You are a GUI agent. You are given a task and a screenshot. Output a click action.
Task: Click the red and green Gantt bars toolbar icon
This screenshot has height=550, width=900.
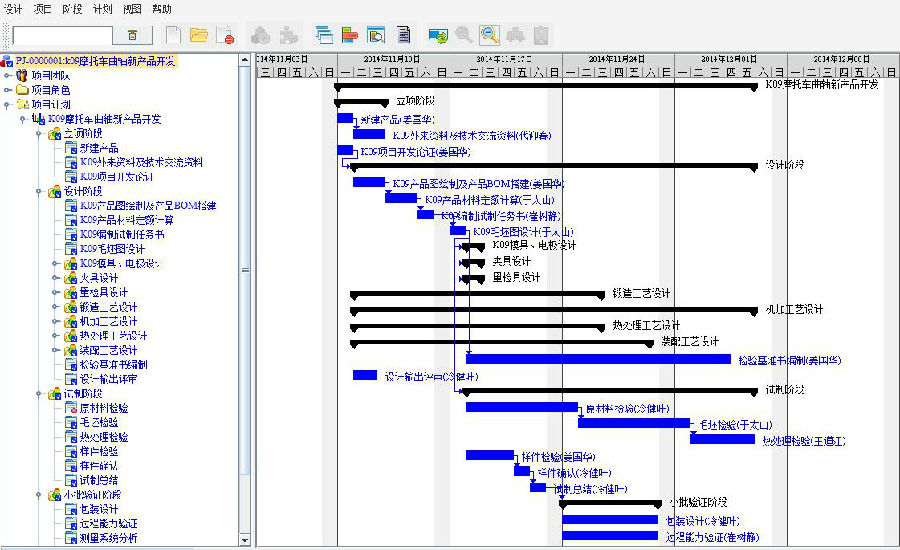coord(350,35)
